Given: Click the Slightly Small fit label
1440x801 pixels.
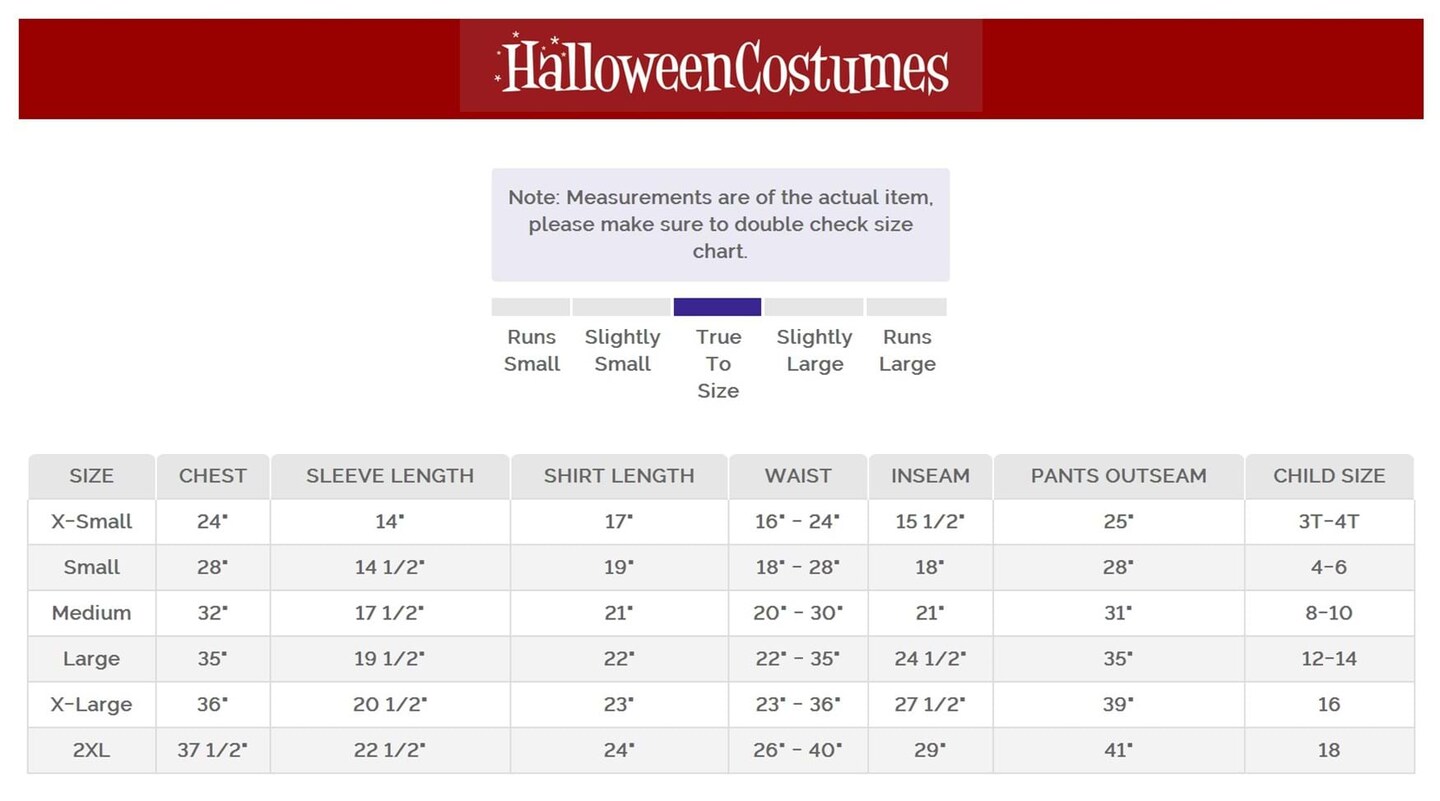Looking at the screenshot, I should (622, 351).
